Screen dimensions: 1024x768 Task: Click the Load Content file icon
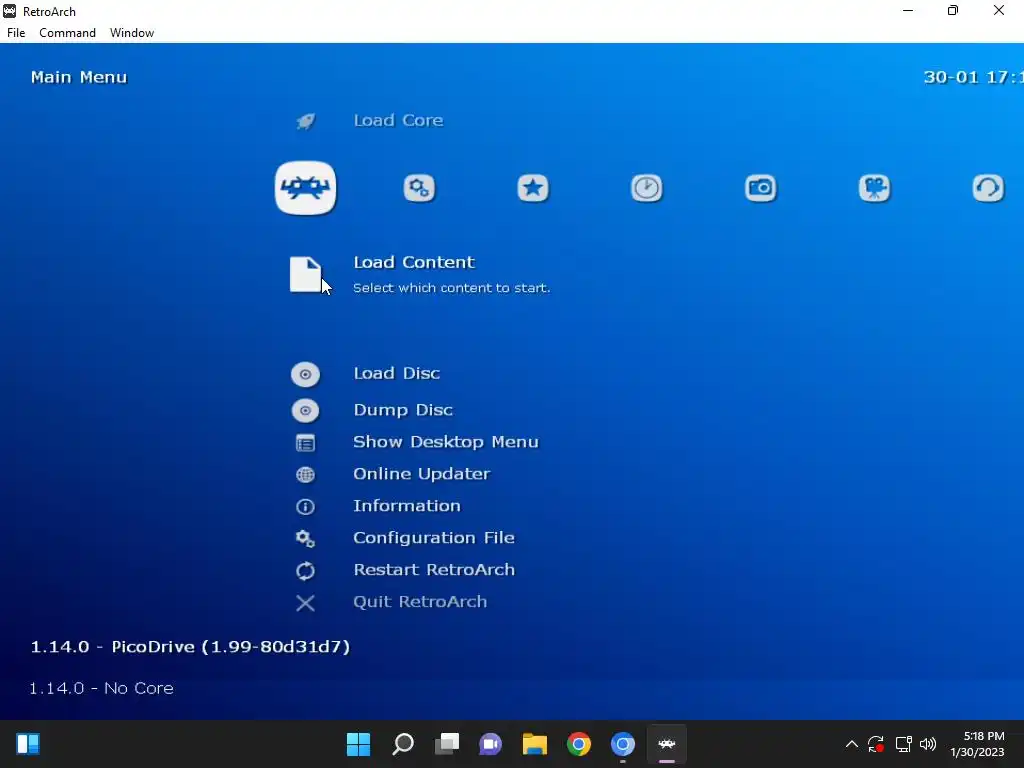click(x=306, y=274)
